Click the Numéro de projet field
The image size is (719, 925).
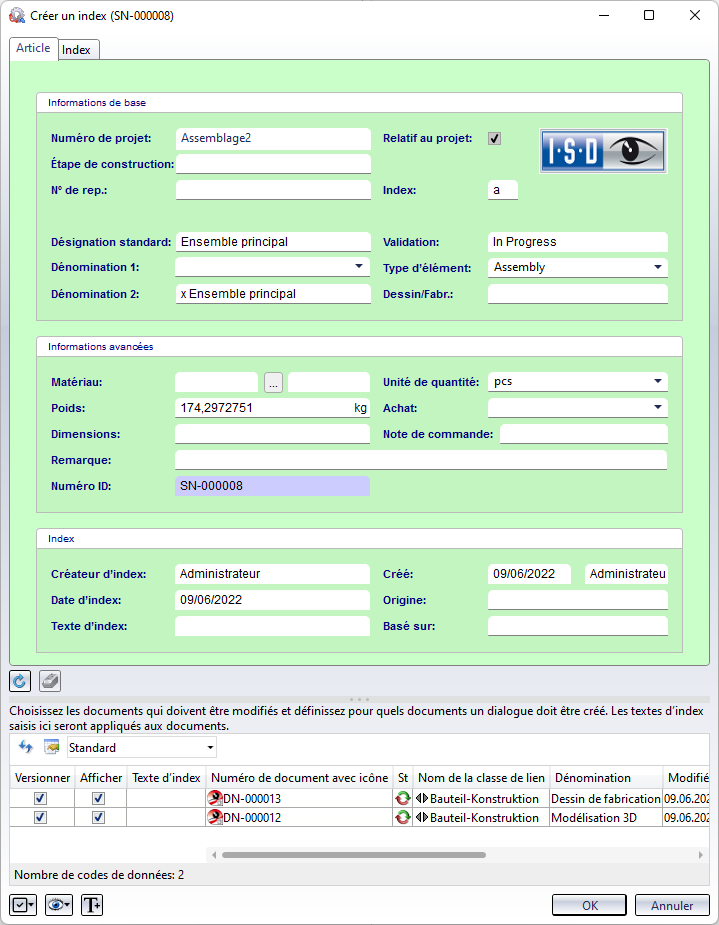pyautogui.click(x=273, y=139)
